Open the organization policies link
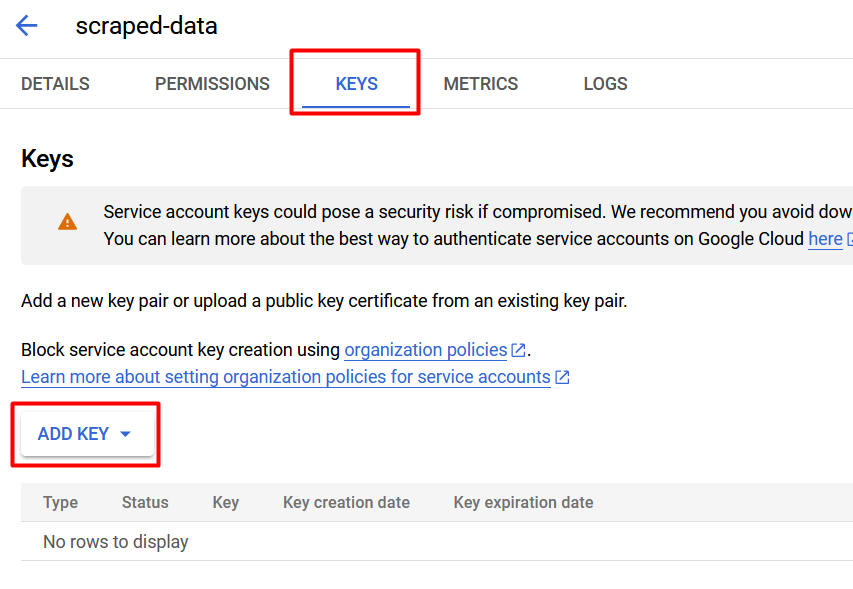Image resolution: width=853 pixels, height=589 pixels. coord(426,350)
